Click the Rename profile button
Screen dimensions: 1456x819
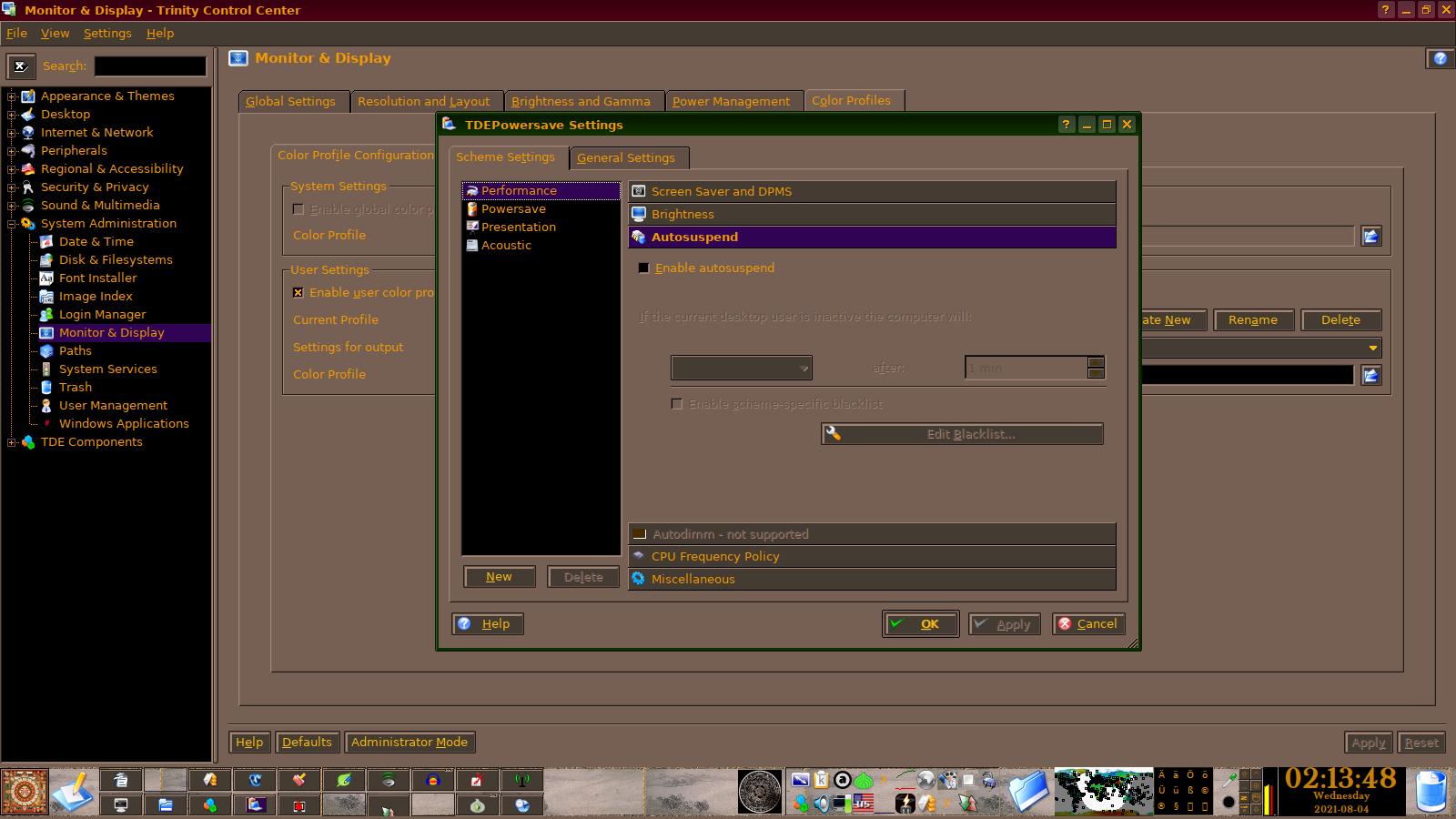pos(1253,320)
